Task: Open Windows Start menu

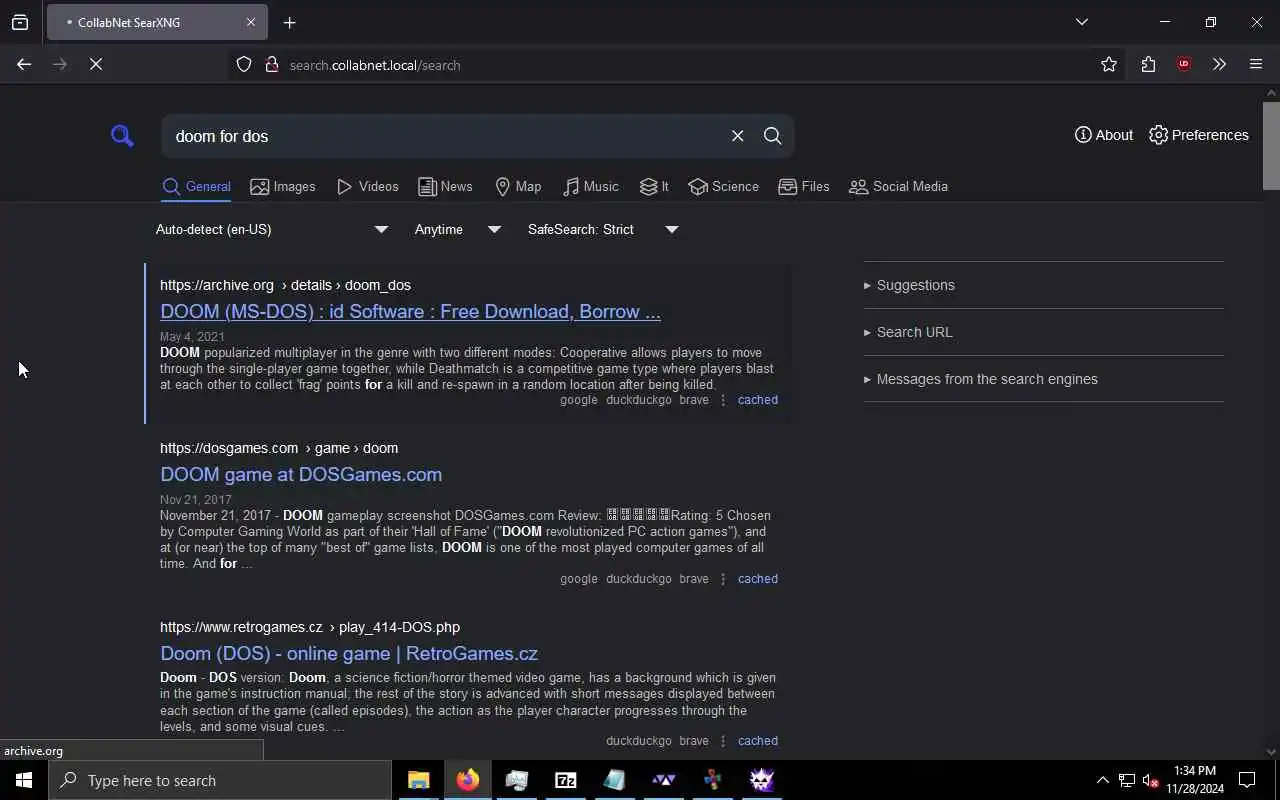Action: point(24,780)
